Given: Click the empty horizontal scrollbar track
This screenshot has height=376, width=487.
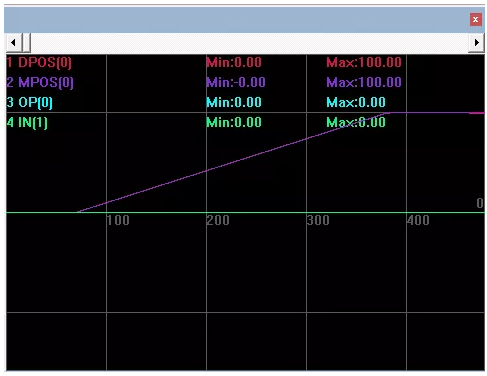Looking at the screenshot, I should (249, 43).
